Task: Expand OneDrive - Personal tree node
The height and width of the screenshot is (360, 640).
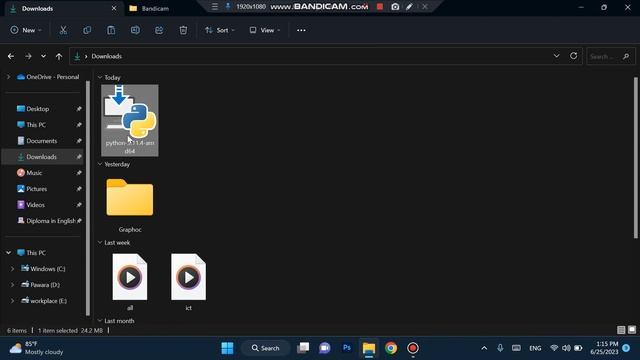Action: (x=9, y=77)
